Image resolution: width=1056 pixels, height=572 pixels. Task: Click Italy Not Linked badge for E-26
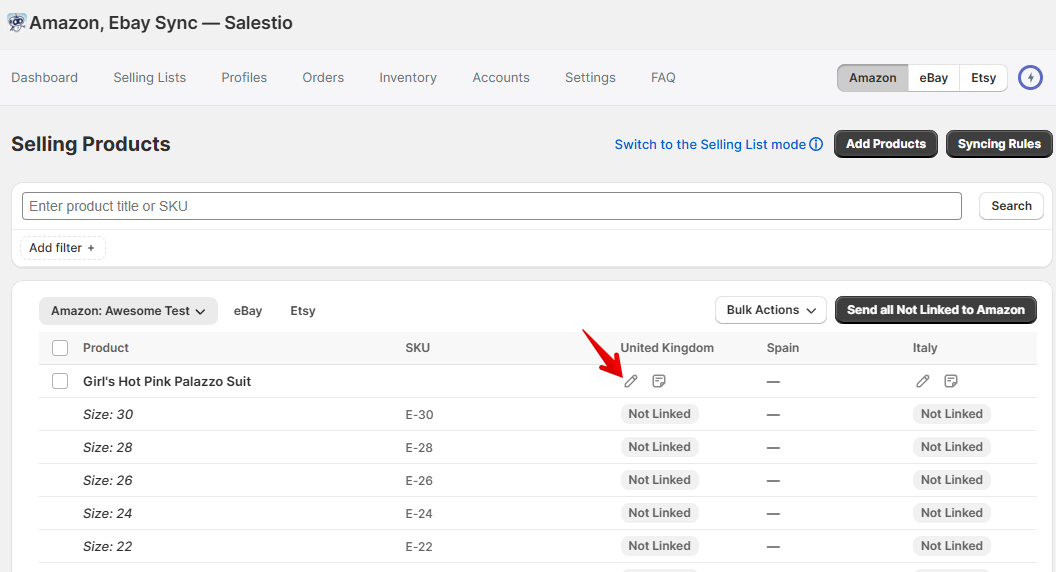tap(952, 480)
